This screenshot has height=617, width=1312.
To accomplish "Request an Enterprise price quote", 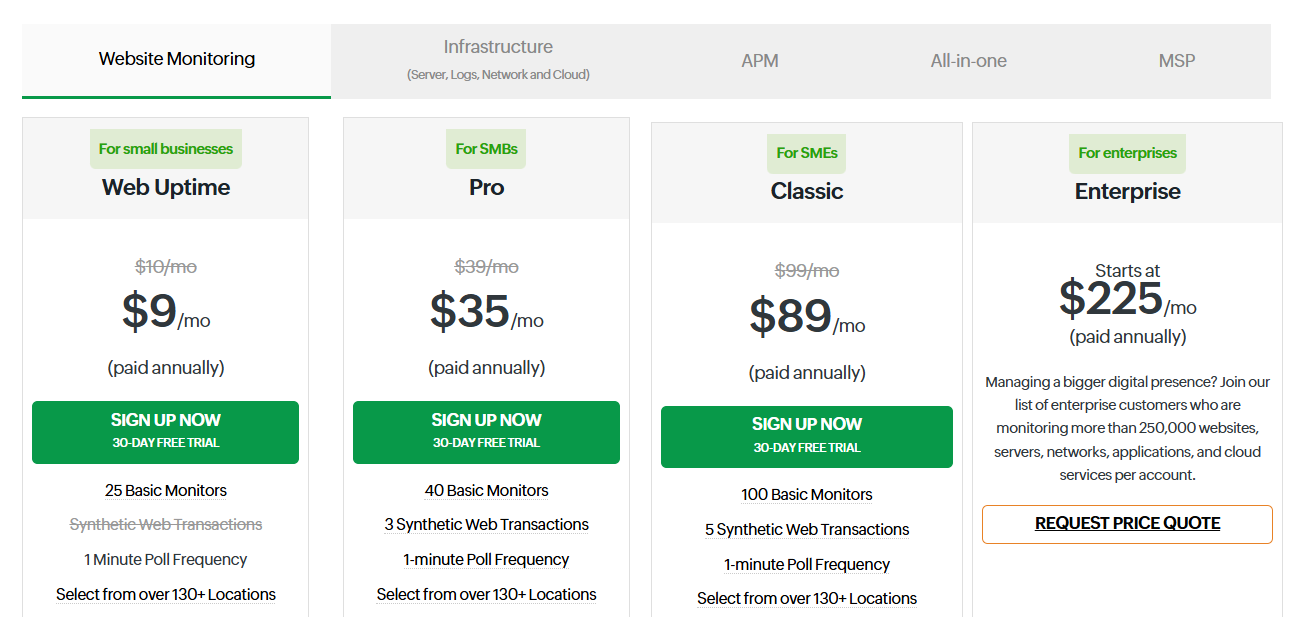I will 1127,524.
